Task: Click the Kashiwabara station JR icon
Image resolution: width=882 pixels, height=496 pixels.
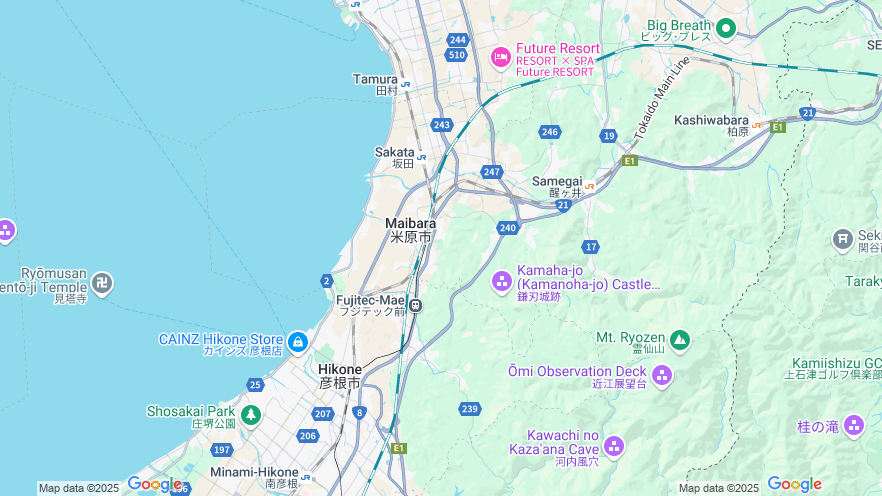Action: coord(757,125)
